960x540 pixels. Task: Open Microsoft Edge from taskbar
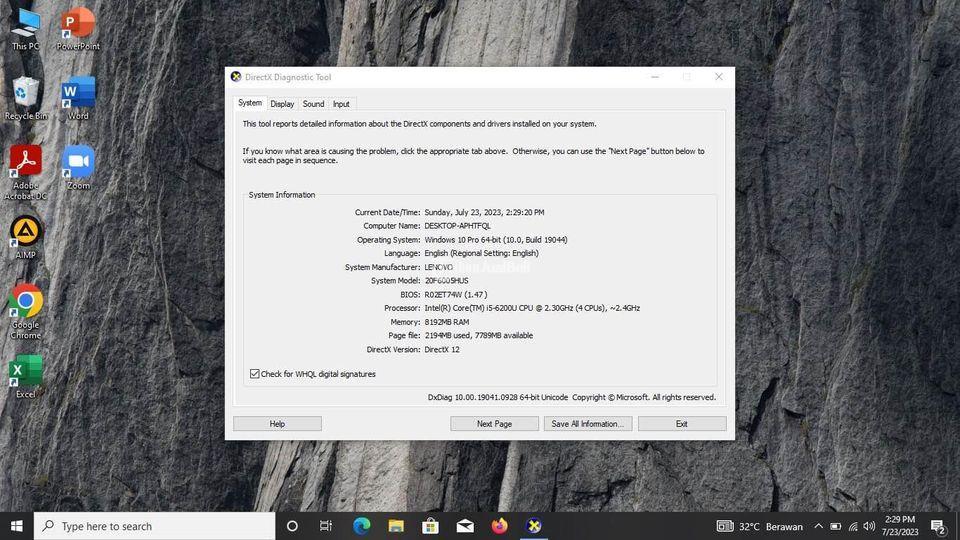point(361,526)
